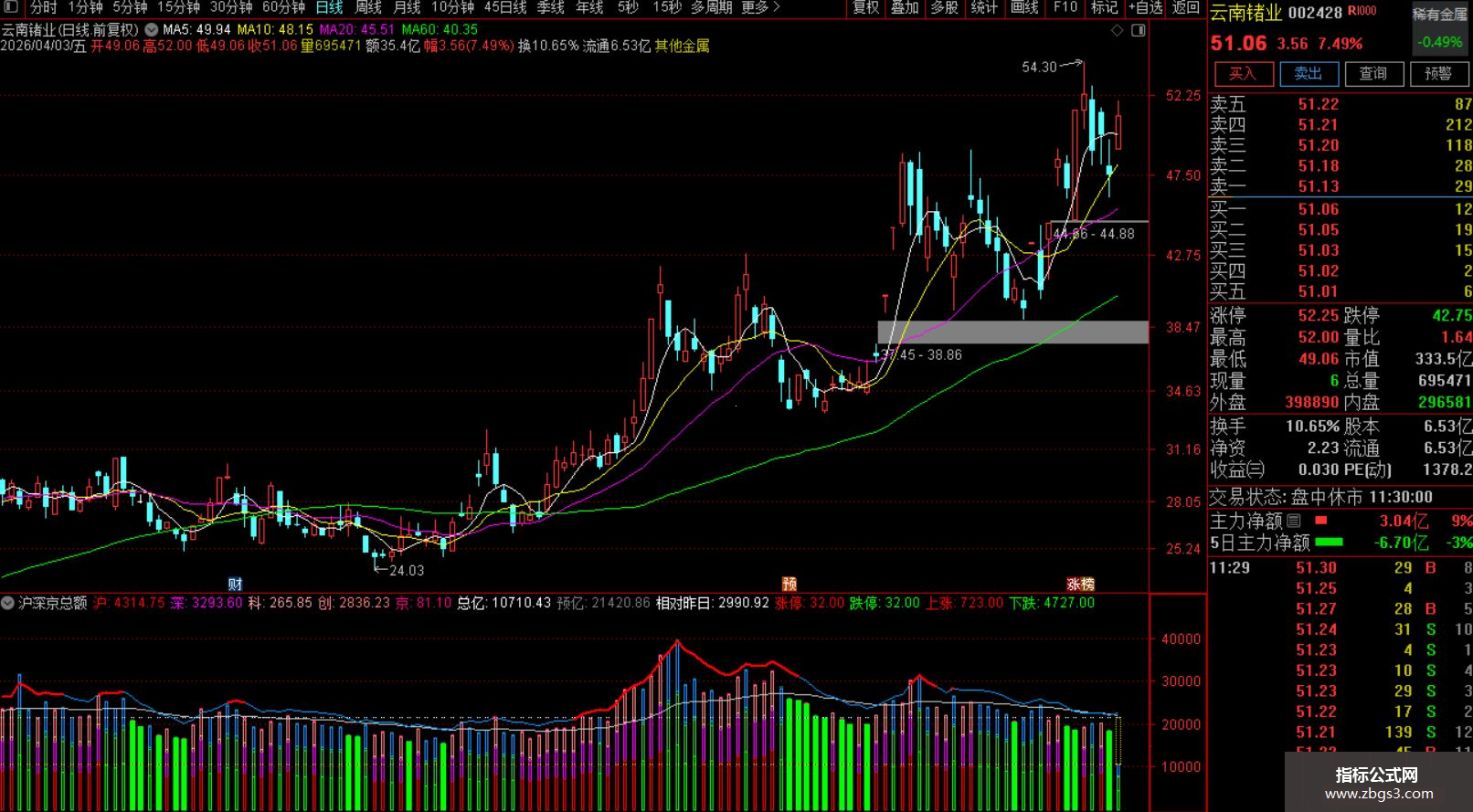Switch to the 15秒 period tab

click(x=667, y=7)
